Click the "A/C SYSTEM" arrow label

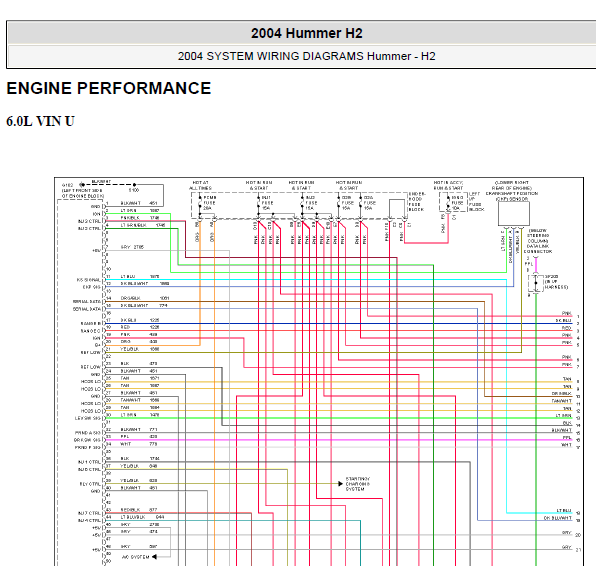pos(135,557)
